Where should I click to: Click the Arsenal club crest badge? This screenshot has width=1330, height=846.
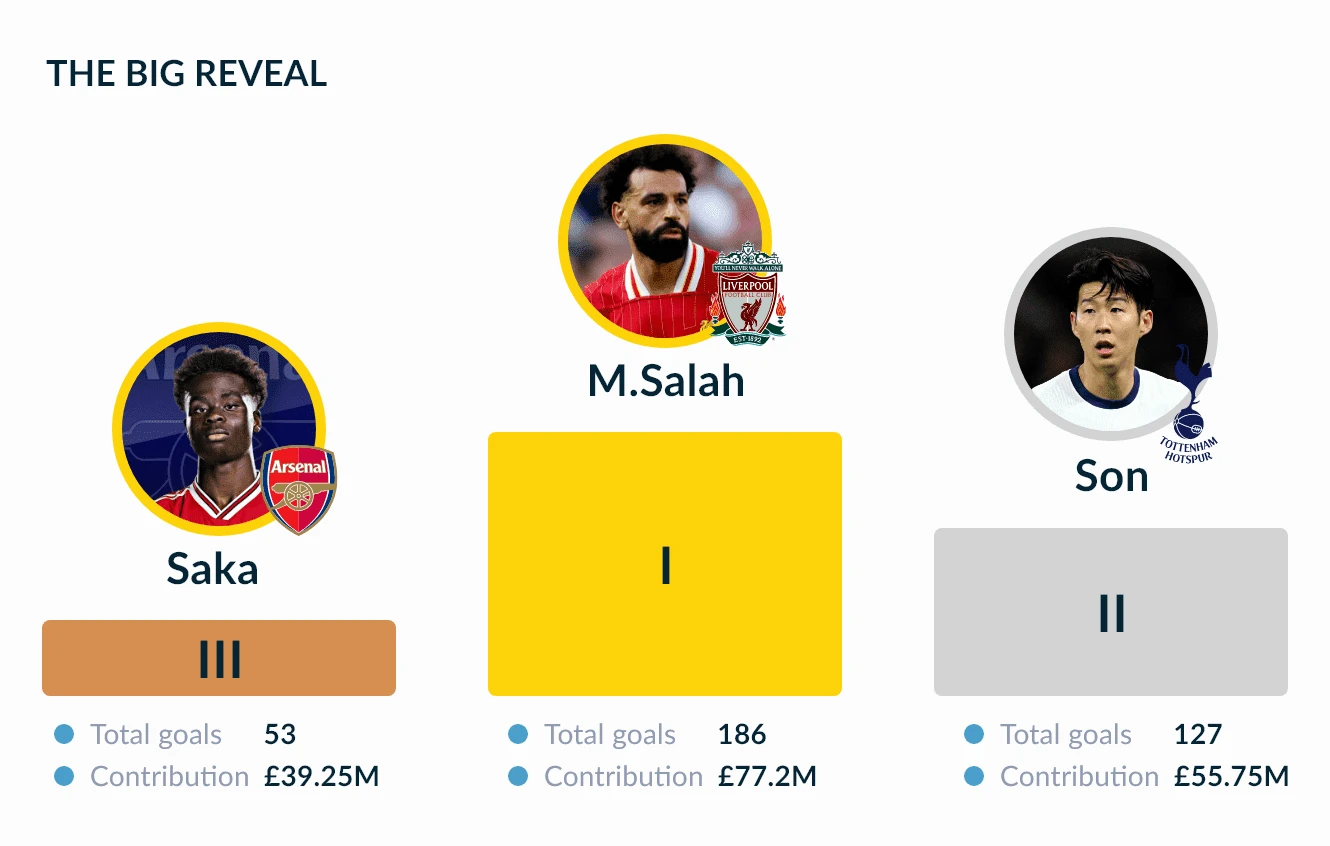(x=298, y=489)
